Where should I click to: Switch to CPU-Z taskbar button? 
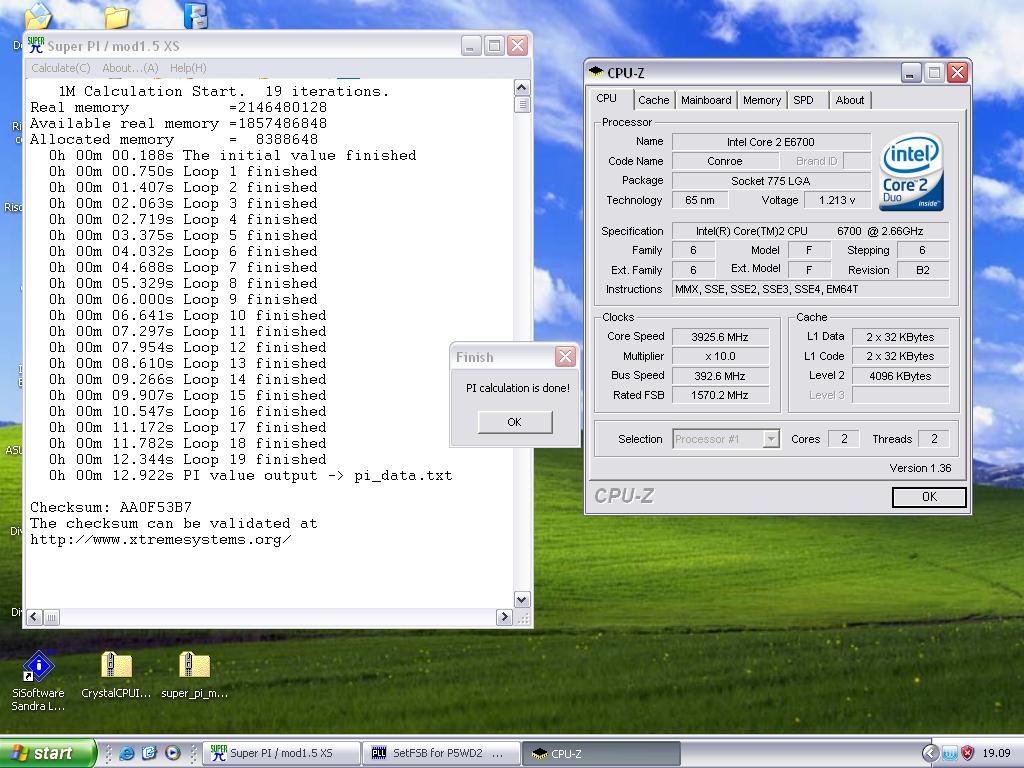601,753
